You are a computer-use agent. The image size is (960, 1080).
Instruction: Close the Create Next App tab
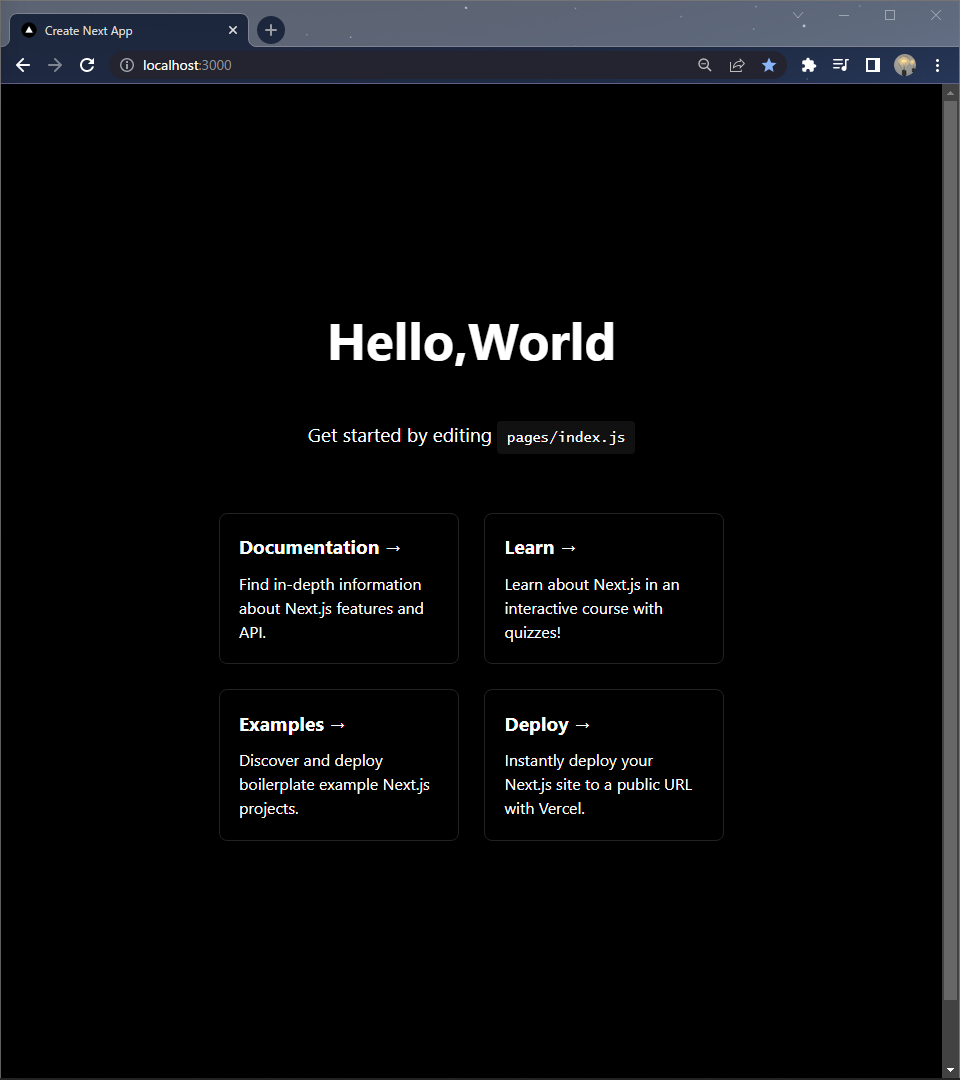[233, 31]
